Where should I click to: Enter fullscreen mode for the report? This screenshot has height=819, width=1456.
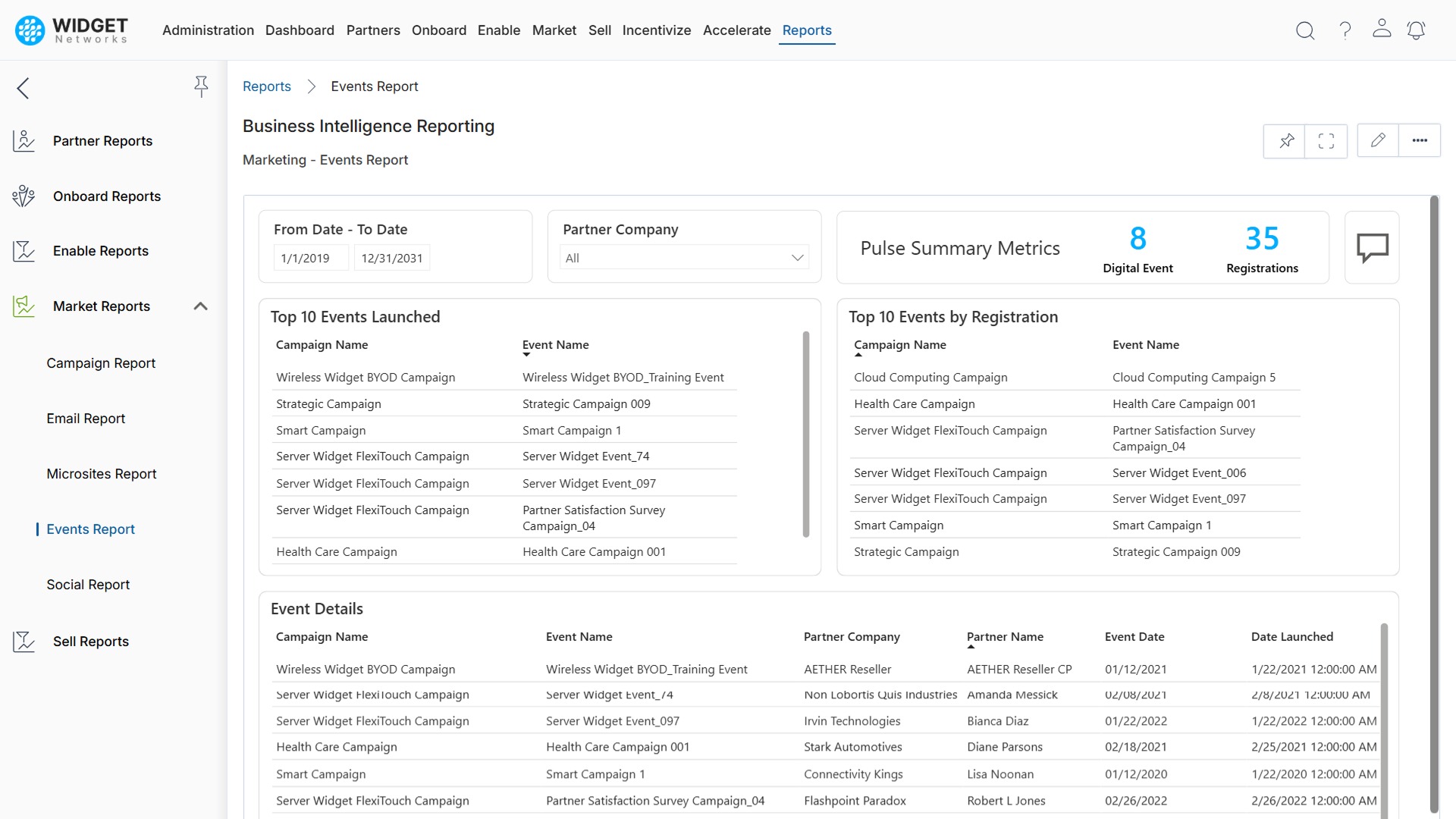[1326, 140]
